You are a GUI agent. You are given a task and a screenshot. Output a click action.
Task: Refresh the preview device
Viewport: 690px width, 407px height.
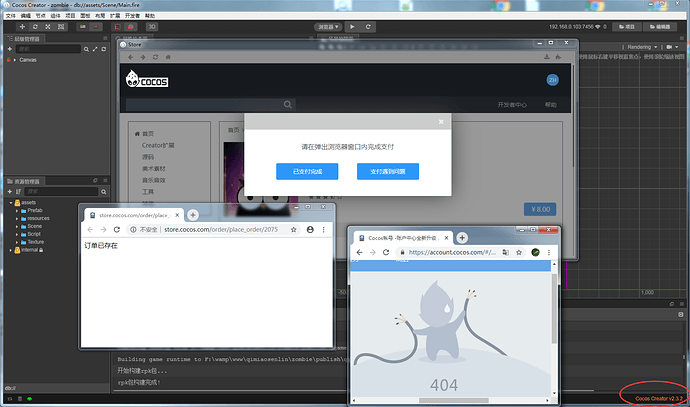coord(368,27)
